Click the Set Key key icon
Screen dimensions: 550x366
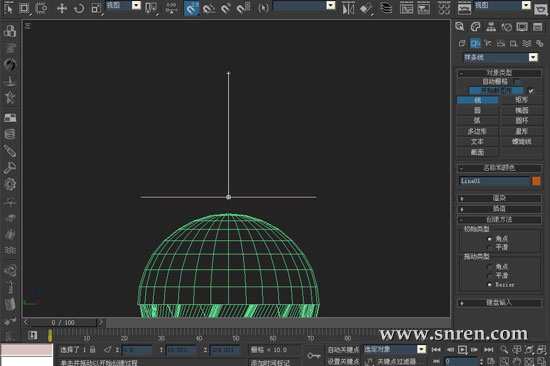[x=313, y=355]
